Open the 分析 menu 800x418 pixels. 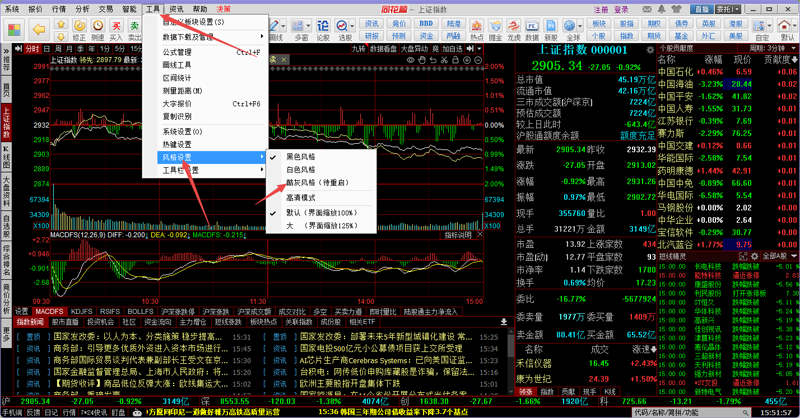(82, 9)
